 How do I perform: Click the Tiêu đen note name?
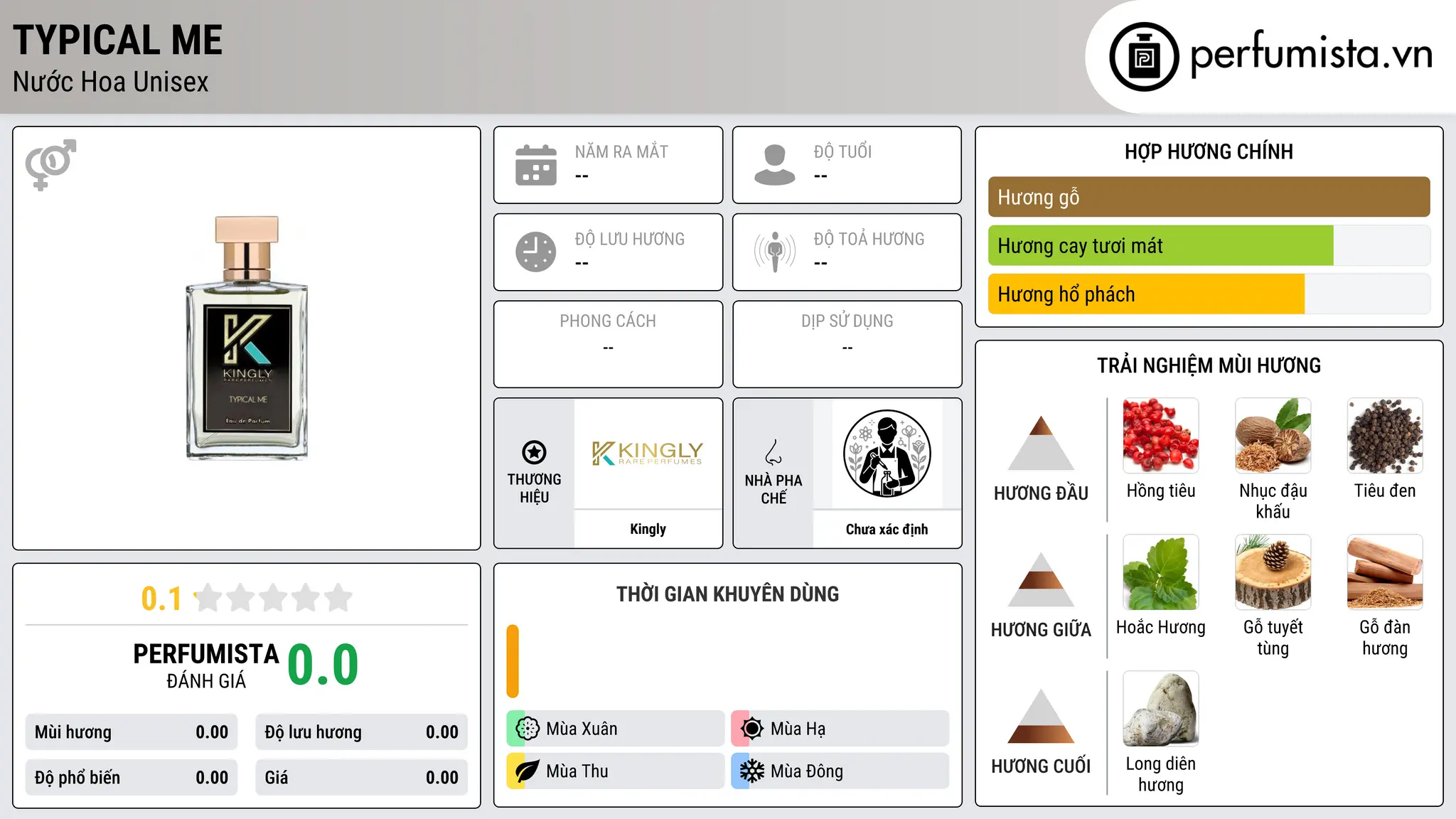point(1385,491)
